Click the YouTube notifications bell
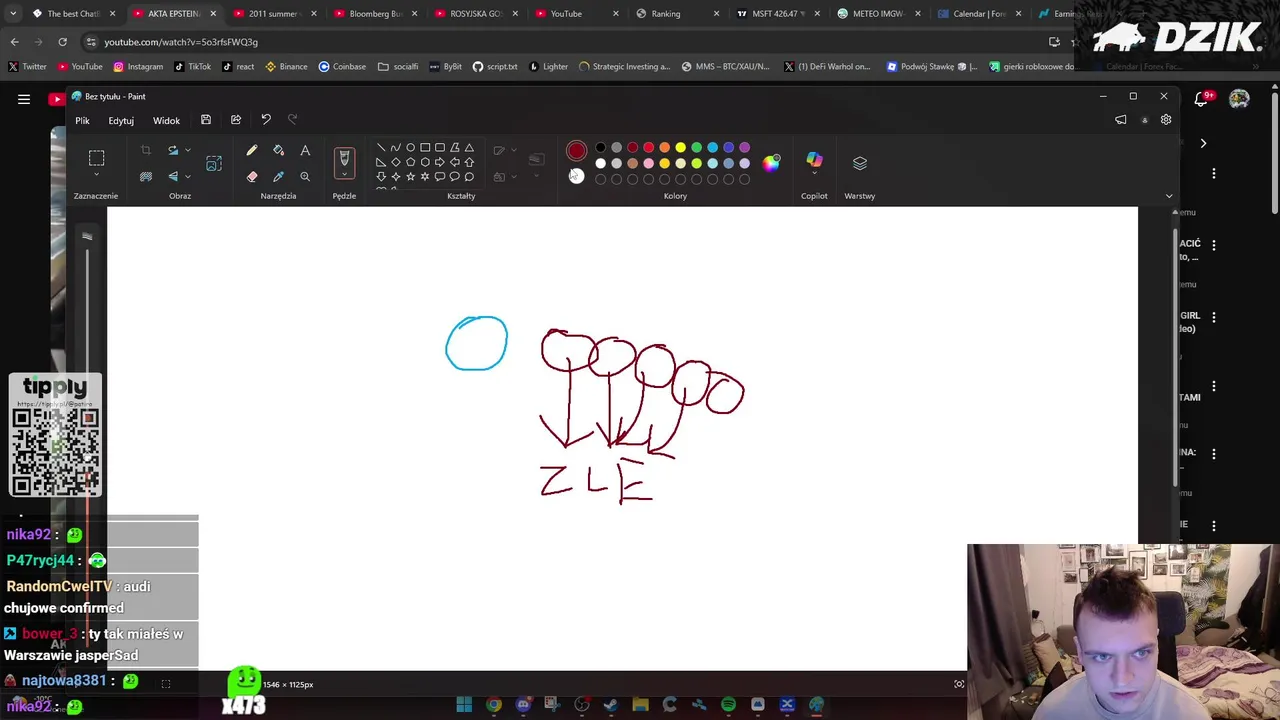The image size is (1280, 720). click(x=1202, y=99)
